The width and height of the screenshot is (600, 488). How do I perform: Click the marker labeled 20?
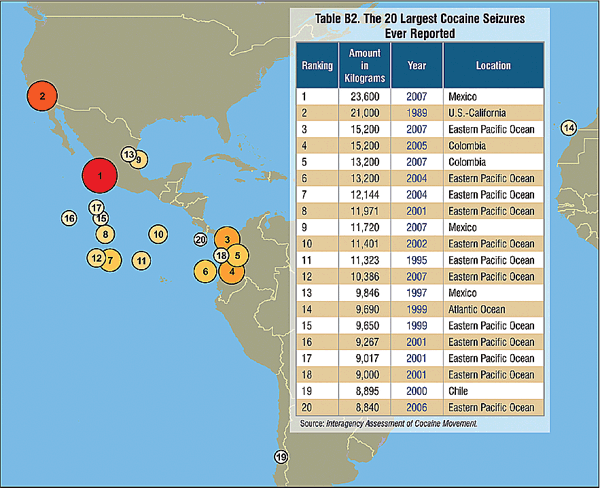(201, 240)
